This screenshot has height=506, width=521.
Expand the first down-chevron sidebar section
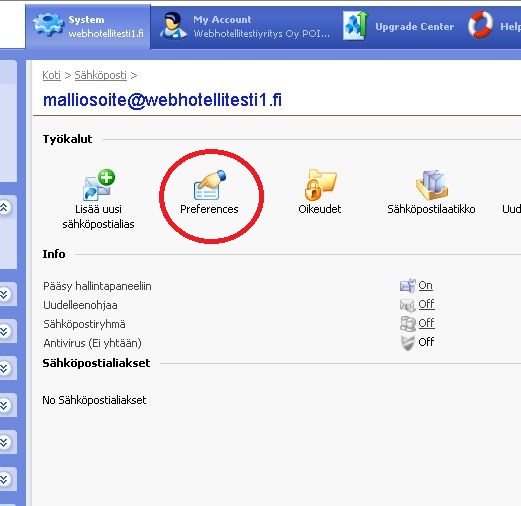point(4,294)
